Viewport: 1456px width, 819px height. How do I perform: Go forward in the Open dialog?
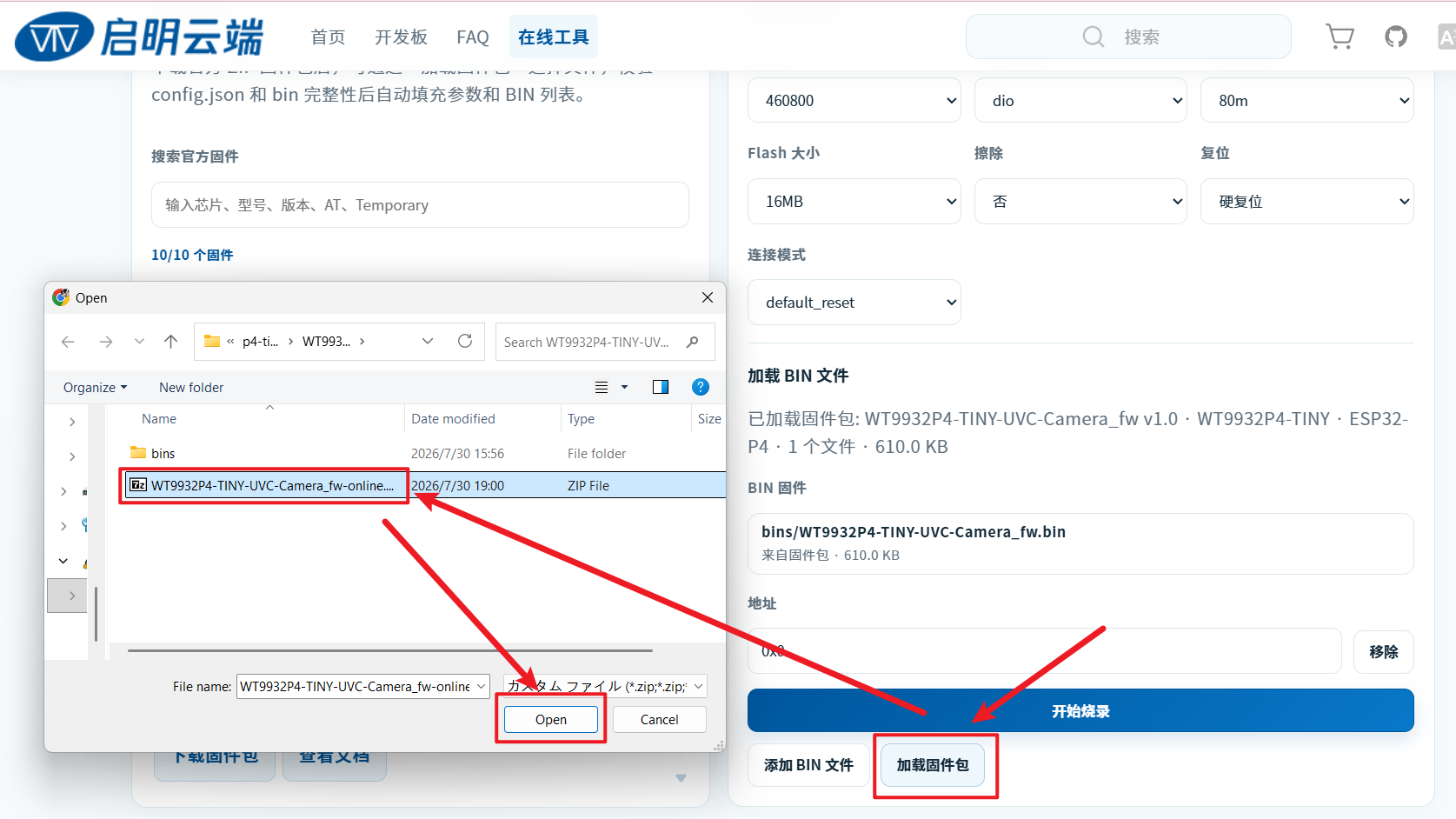pyautogui.click(x=106, y=342)
